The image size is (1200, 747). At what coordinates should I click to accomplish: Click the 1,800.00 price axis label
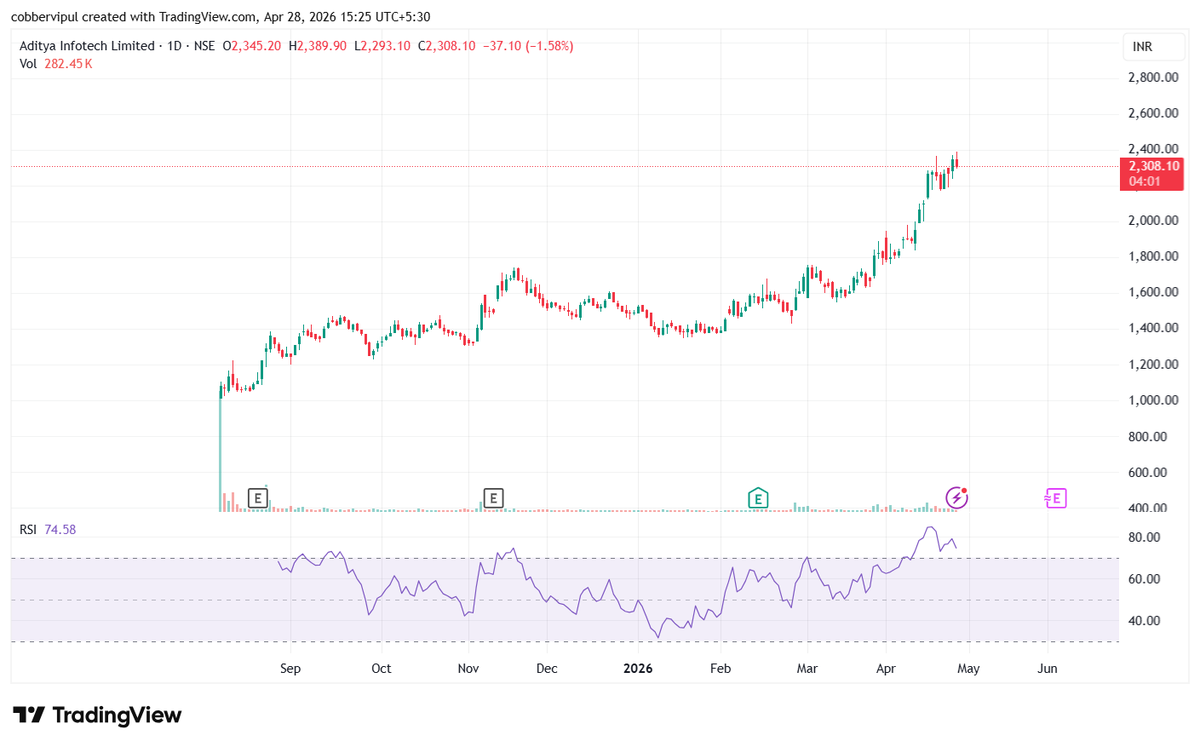click(x=1152, y=256)
